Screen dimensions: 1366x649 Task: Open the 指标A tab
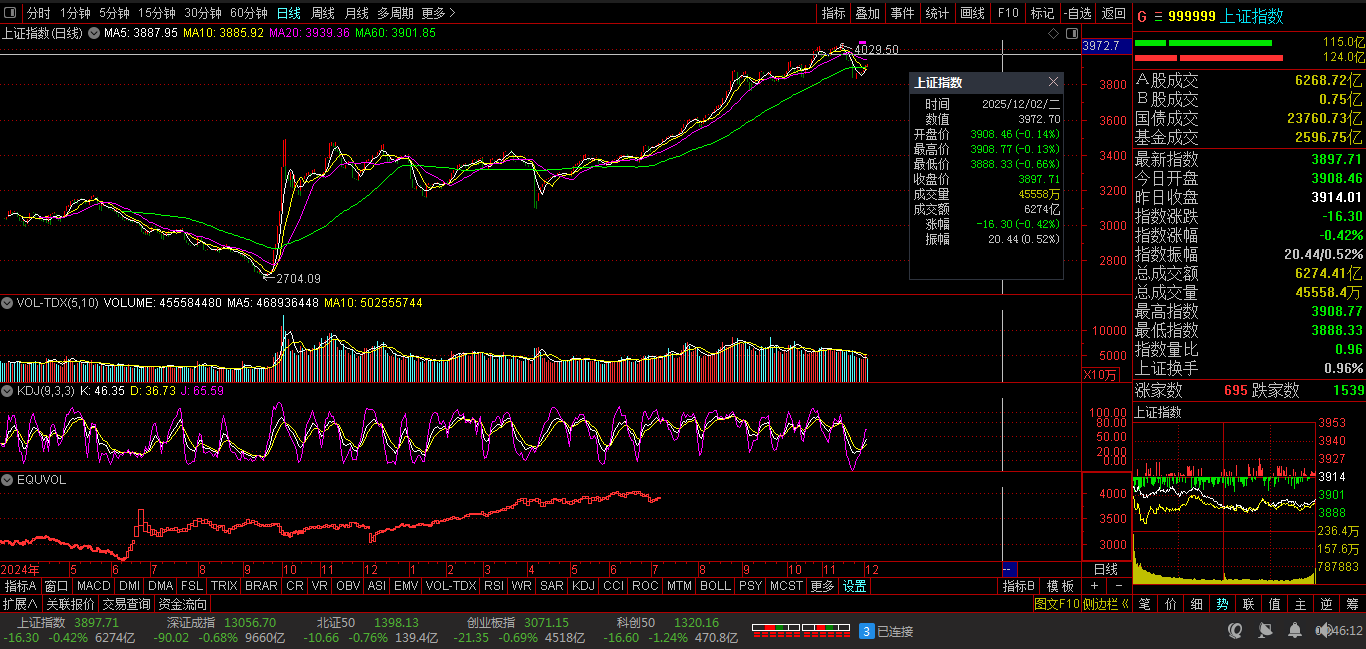coord(20,586)
